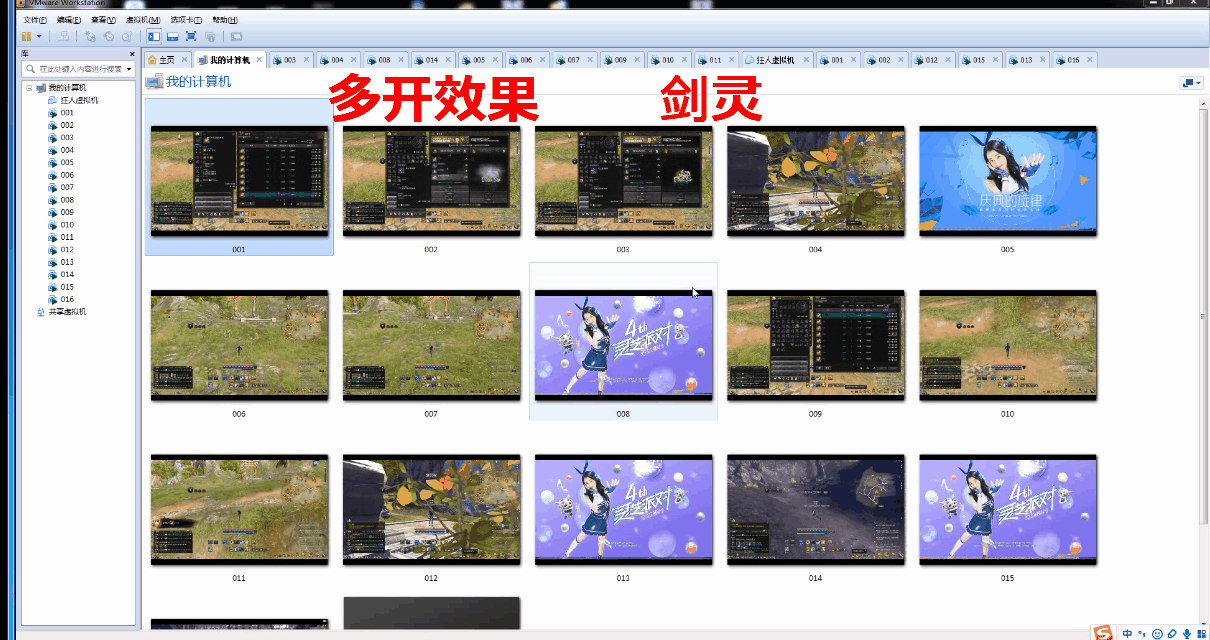This screenshot has height=640, width=1210.
Task: Select 狂人虚拟机 in the library tree
Action: [x=79, y=100]
